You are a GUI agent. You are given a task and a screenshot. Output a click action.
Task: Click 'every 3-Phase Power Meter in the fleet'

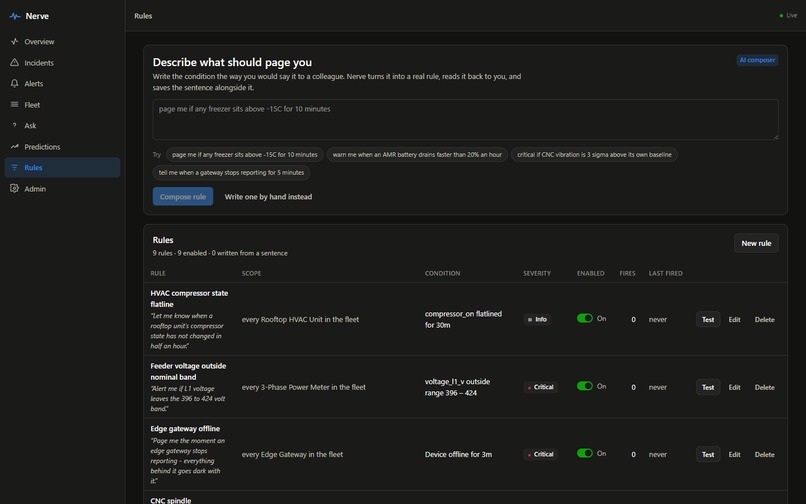coord(304,387)
